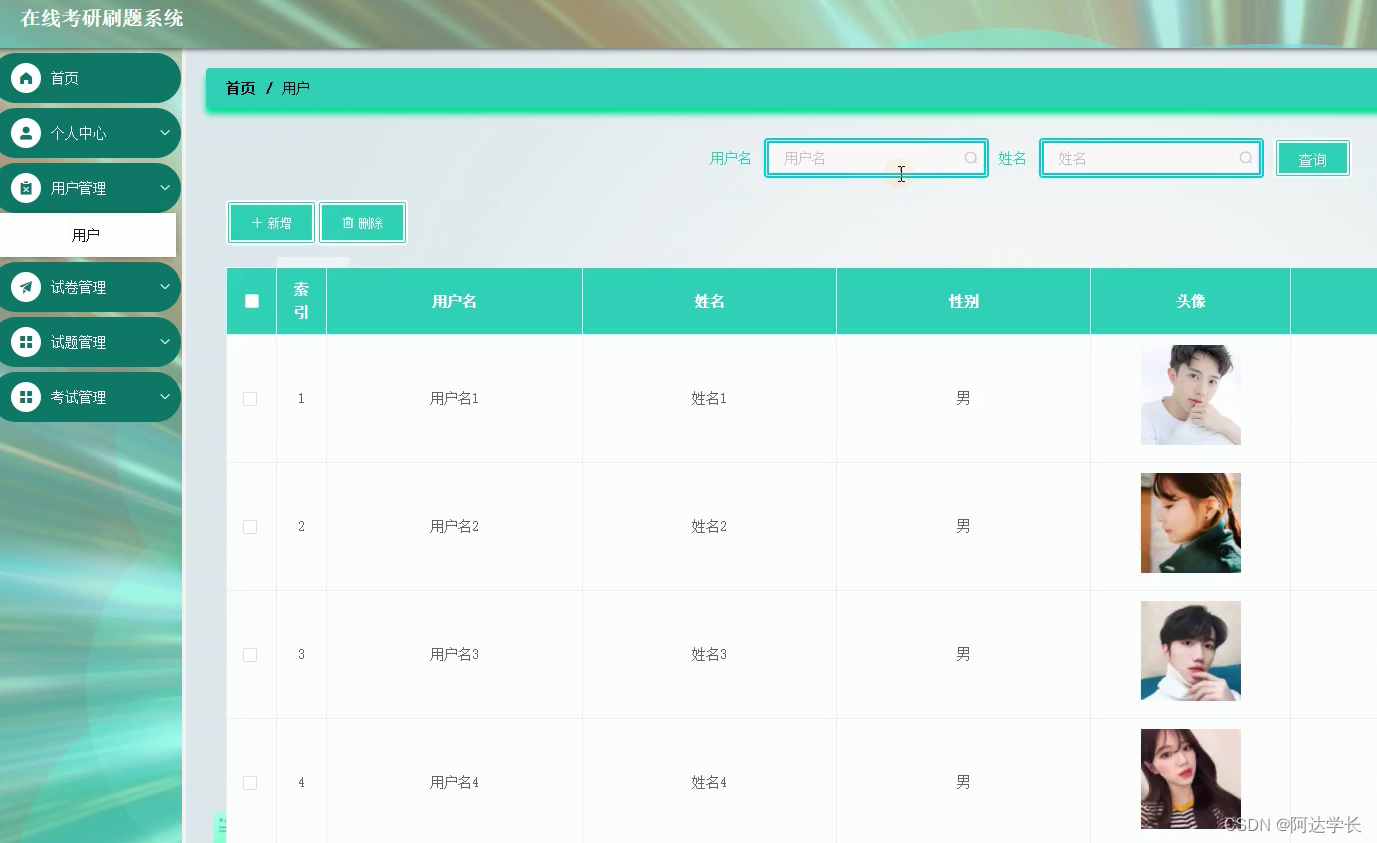Select the 个人中心 person icon

pos(27,132)
